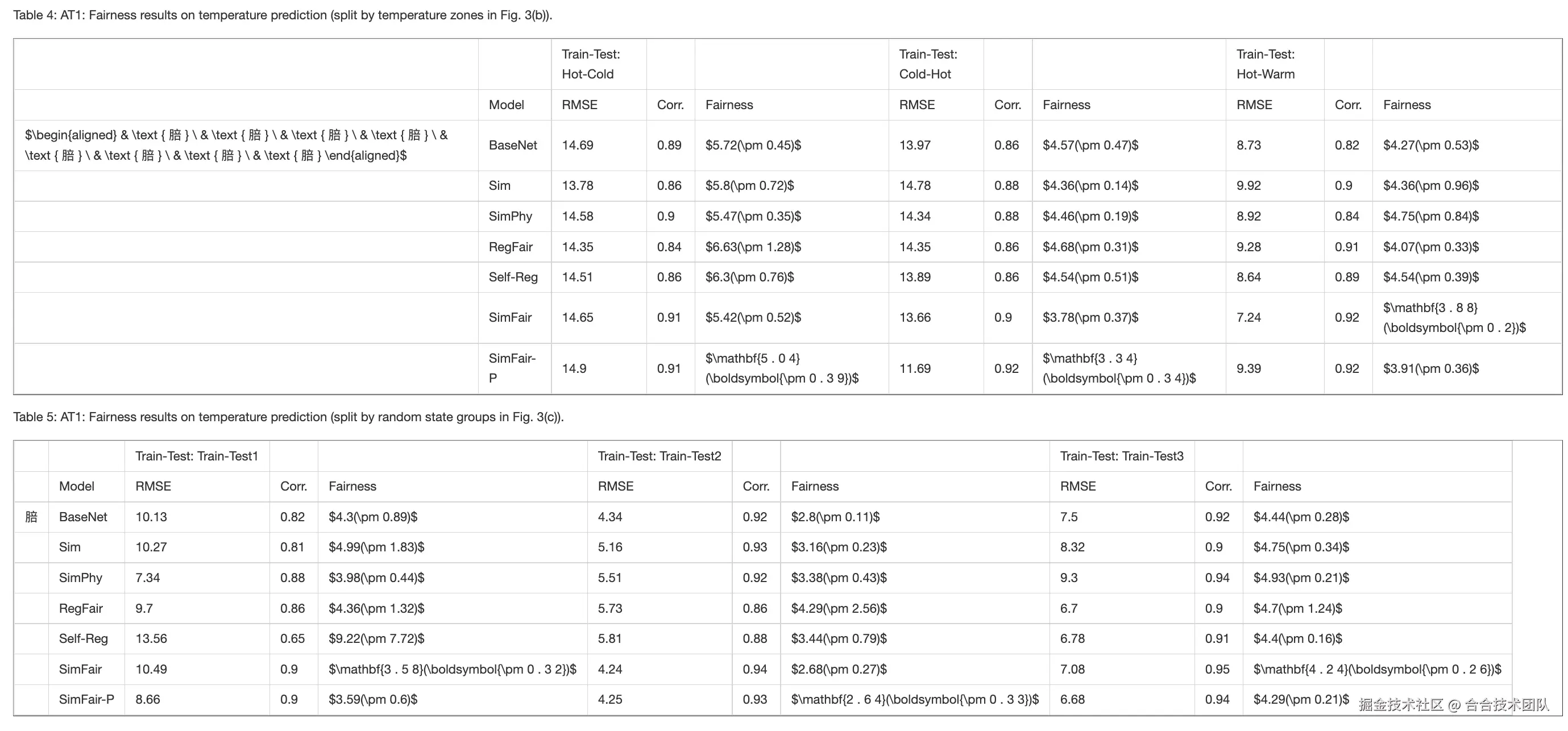Select the RMSE value 11.69 cell
The width and height of the screenshot is (1568, 731).
pyautogui.click(x=915, y=368)
